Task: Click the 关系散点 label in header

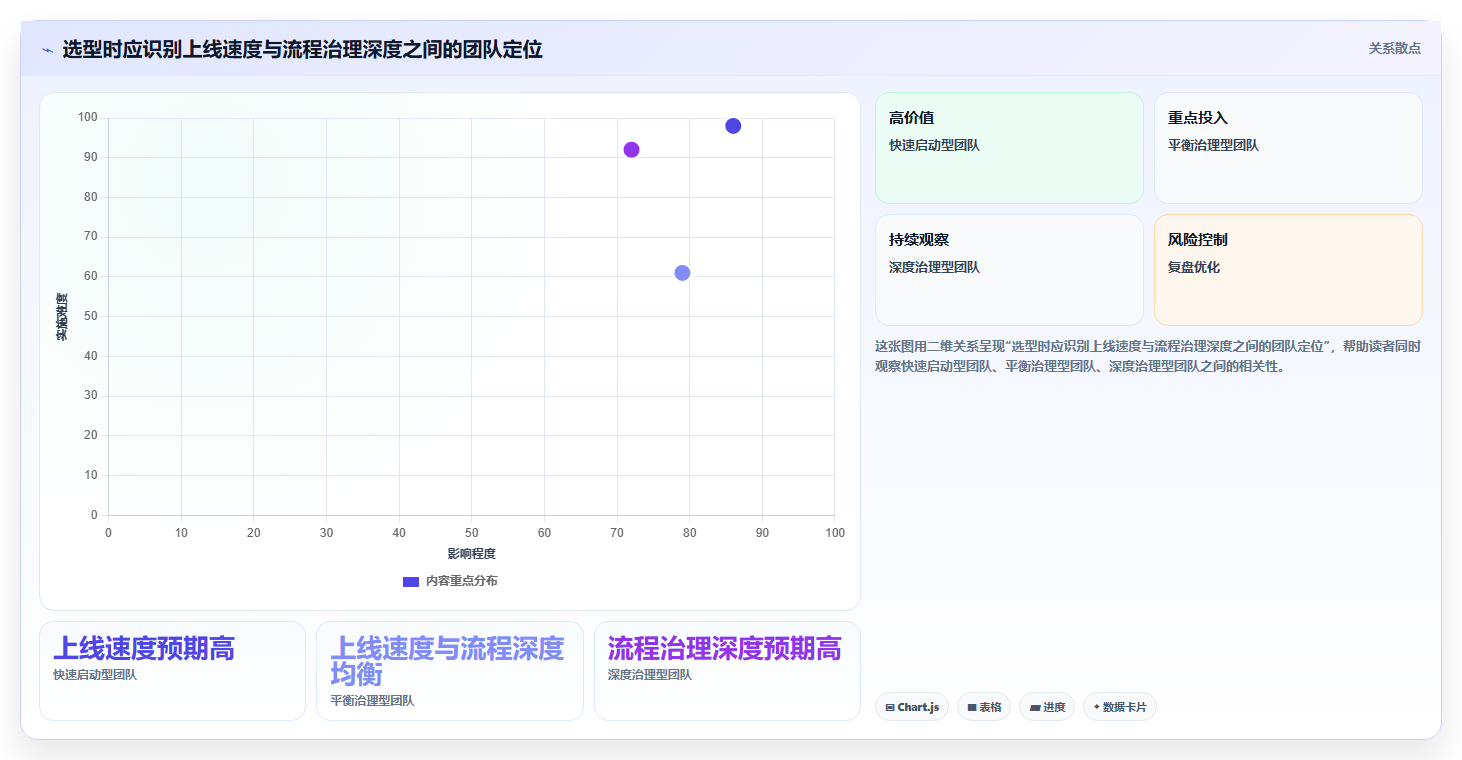Action: (x=1395, y=48)
